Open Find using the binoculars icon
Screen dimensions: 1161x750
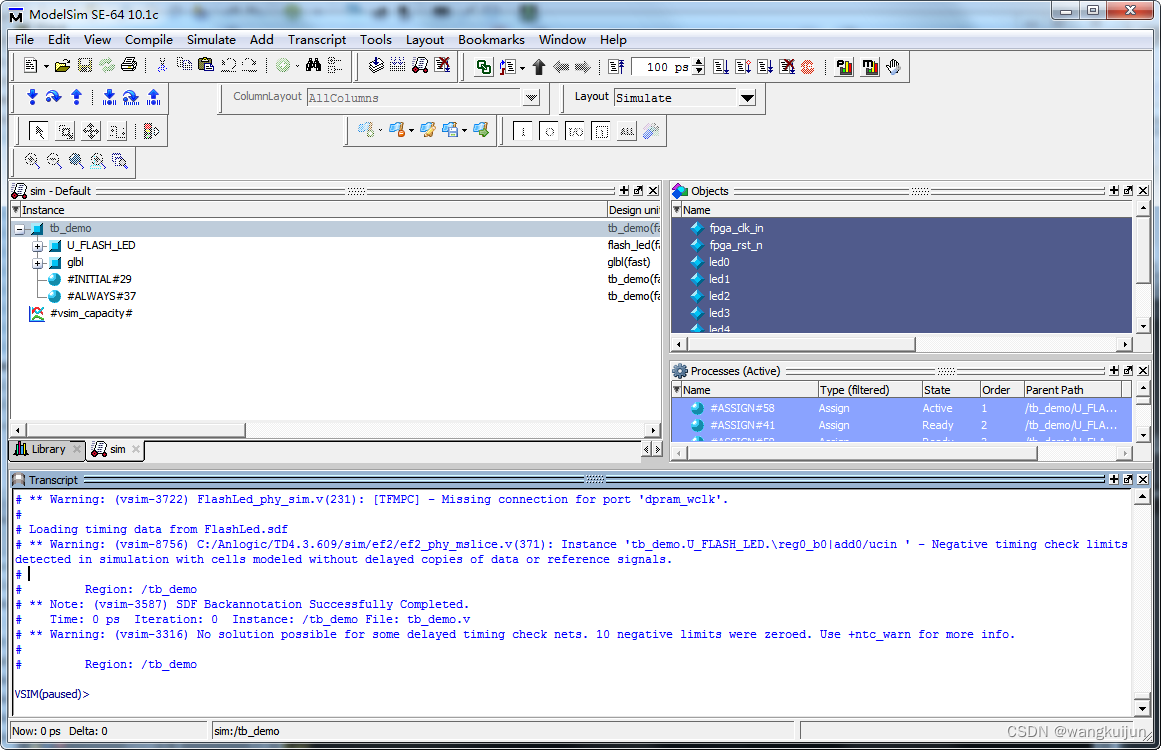(x=313, y=65)
